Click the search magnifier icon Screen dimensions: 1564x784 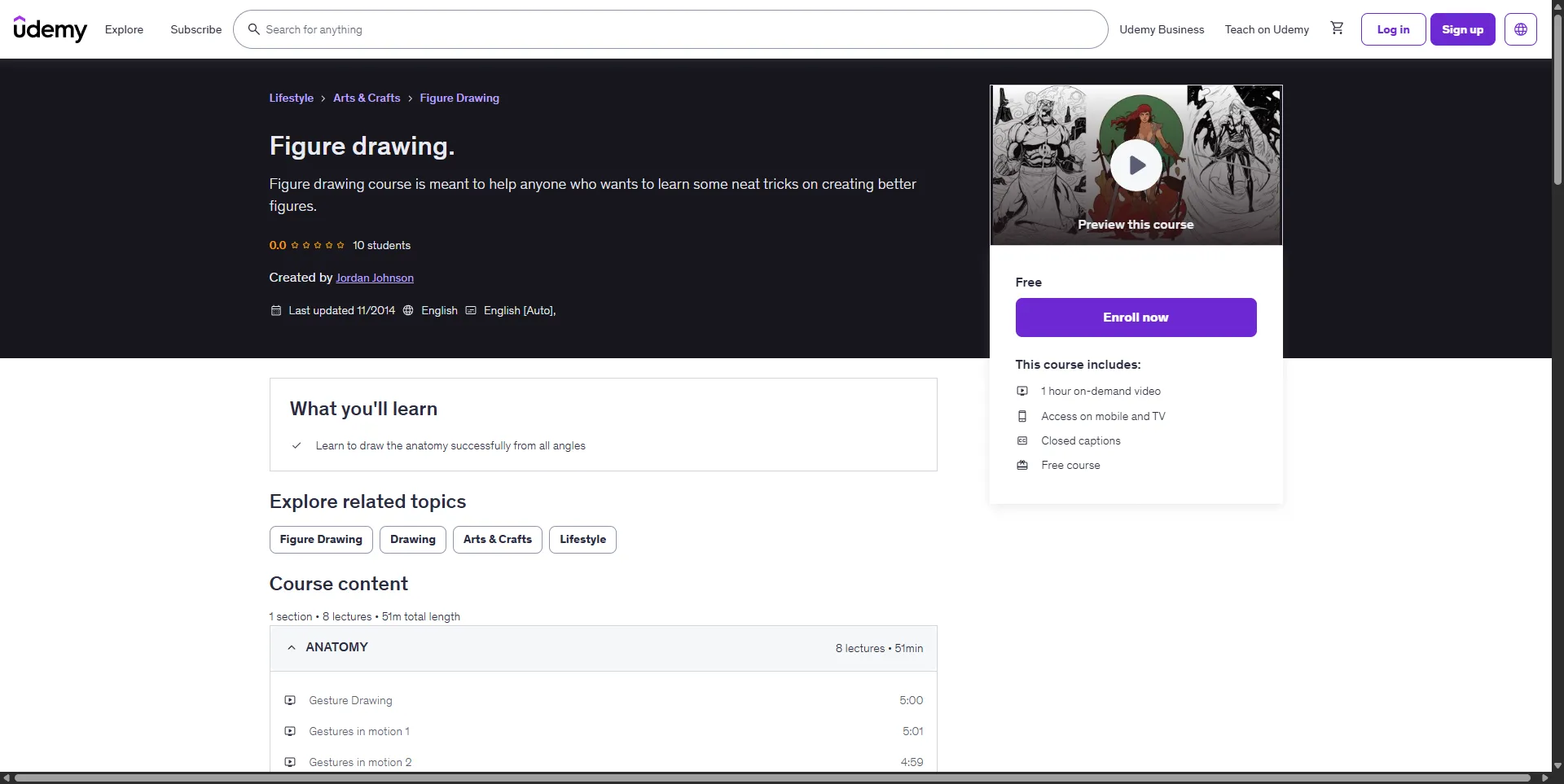254,29
